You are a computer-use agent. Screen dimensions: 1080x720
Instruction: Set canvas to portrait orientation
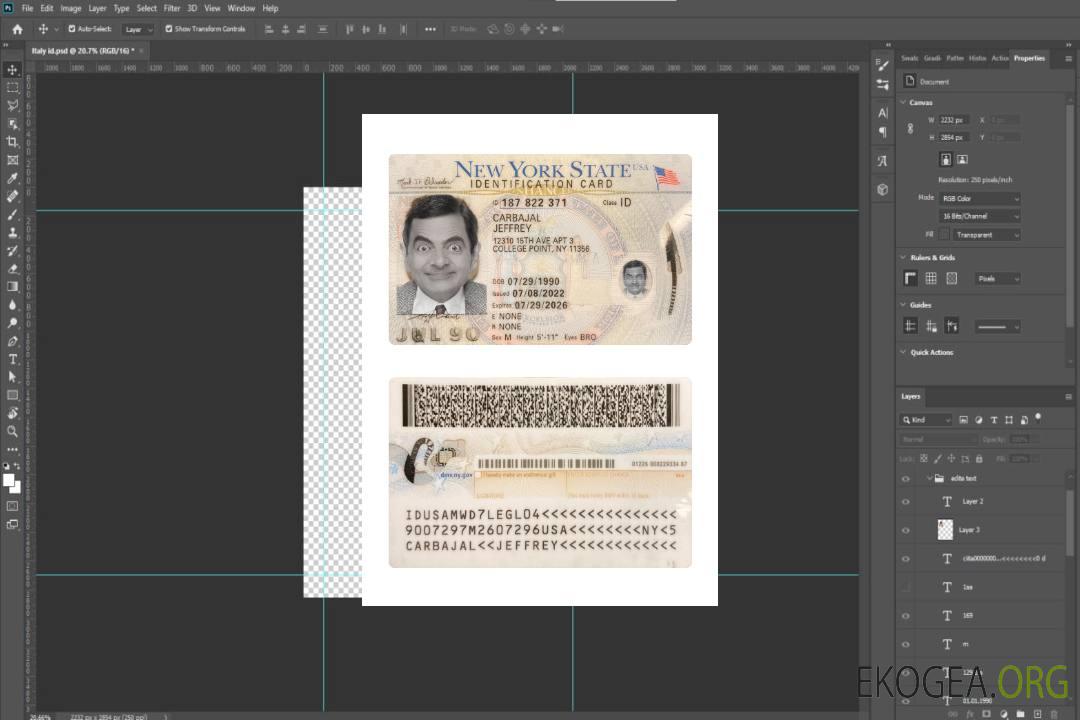(946, 159)
